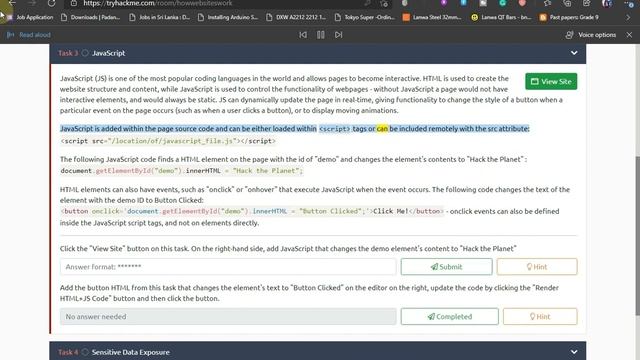
Task: Click the No answer needed field
Action: point(228,316)
